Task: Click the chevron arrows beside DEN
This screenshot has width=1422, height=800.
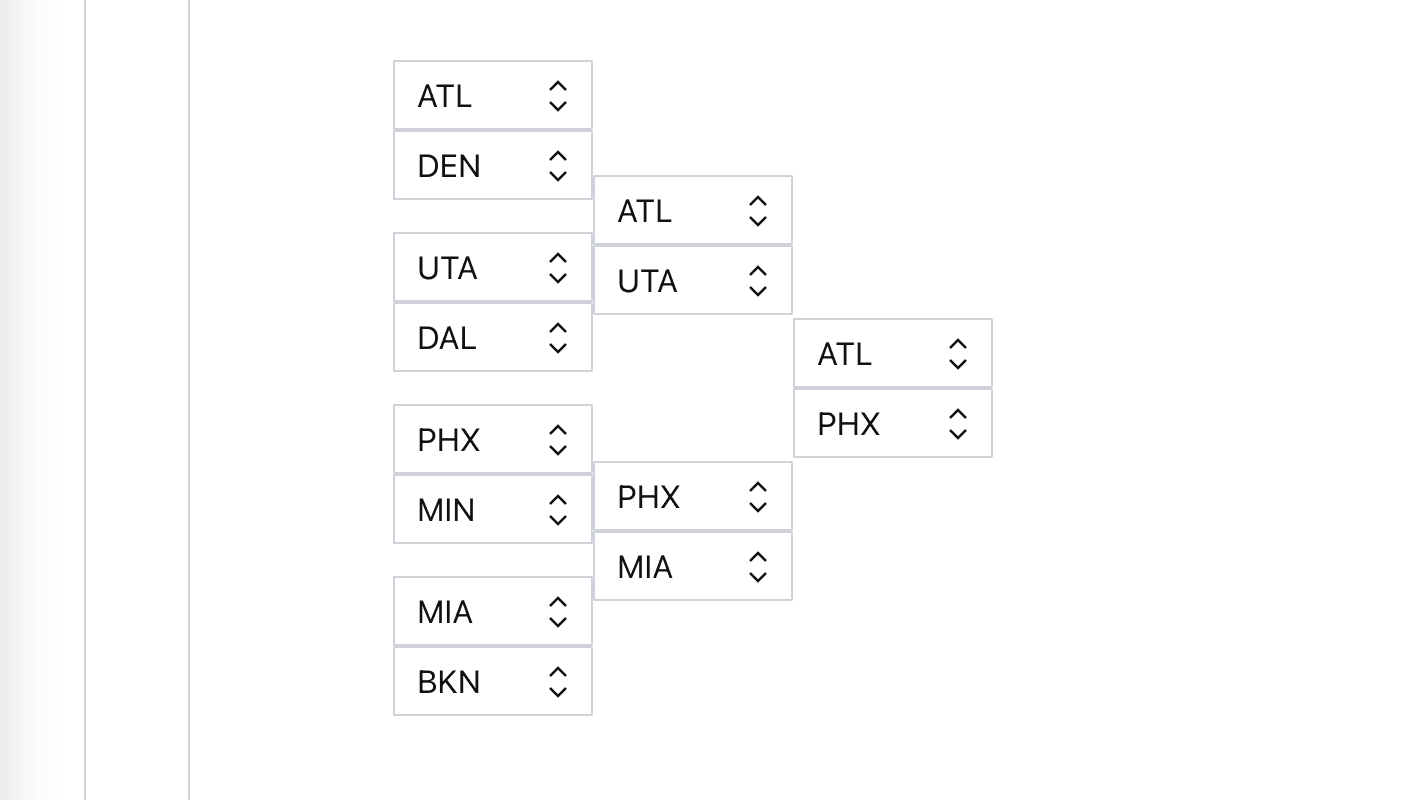Action: pyautogui.click(x=558, y=166)
